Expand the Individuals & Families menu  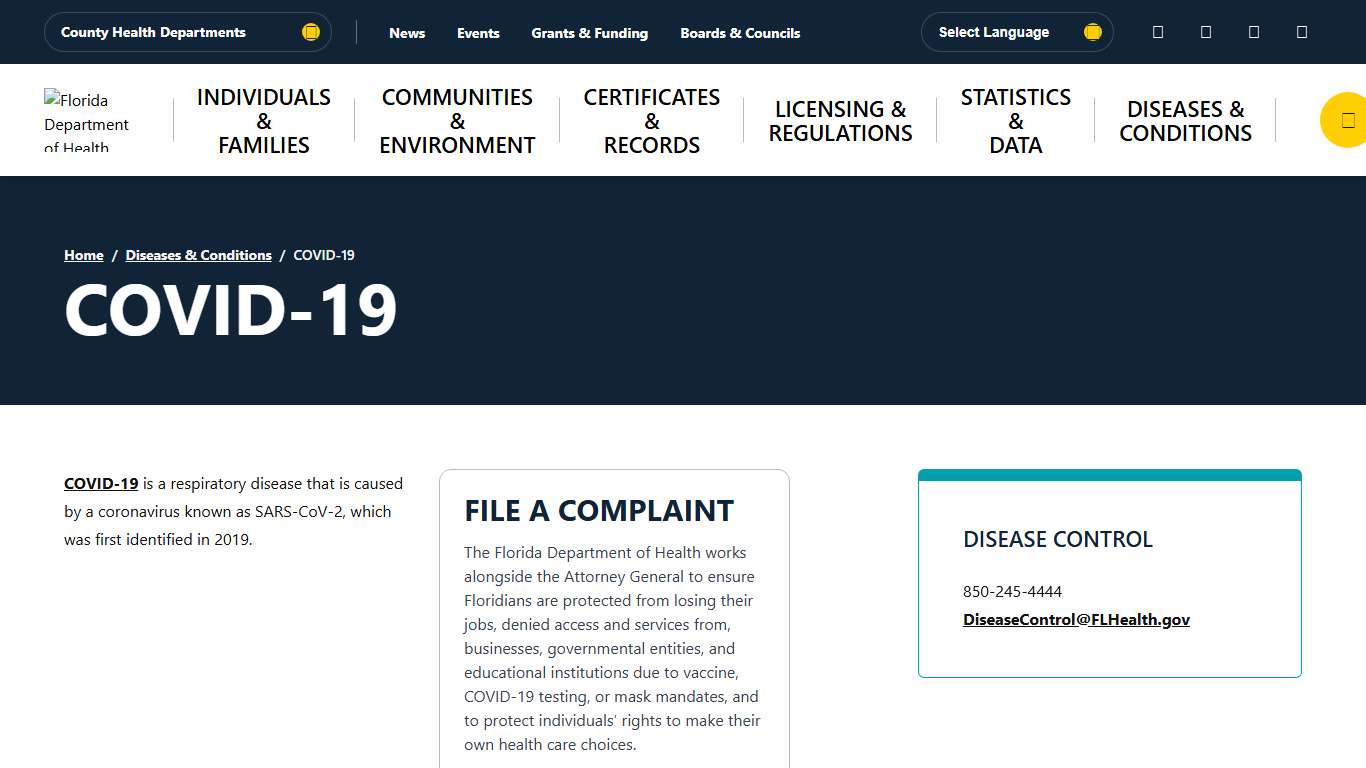click(264, 121)
